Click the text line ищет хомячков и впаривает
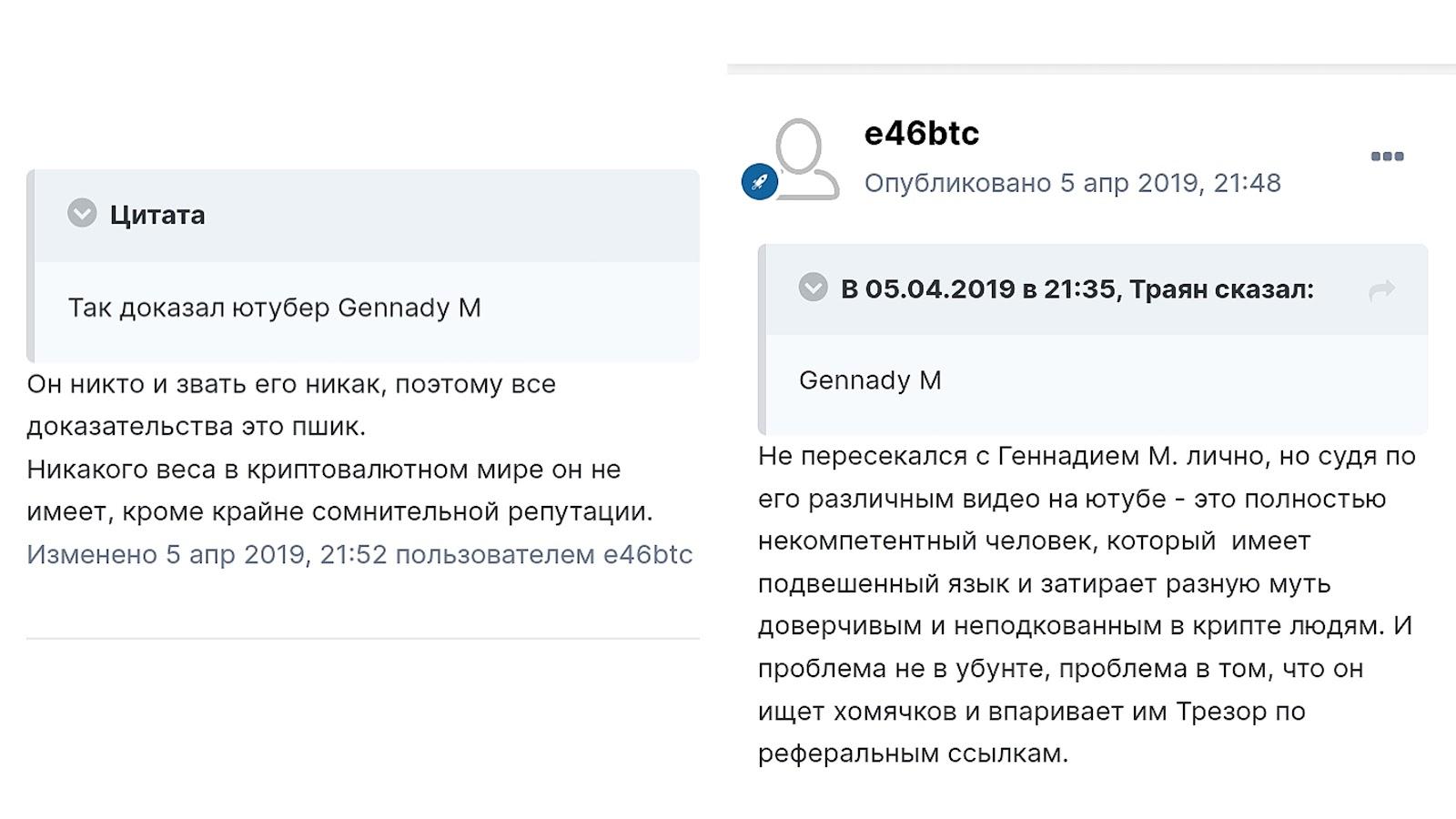This screenshot has height=819, width=1456. (x=1031, y=711)
